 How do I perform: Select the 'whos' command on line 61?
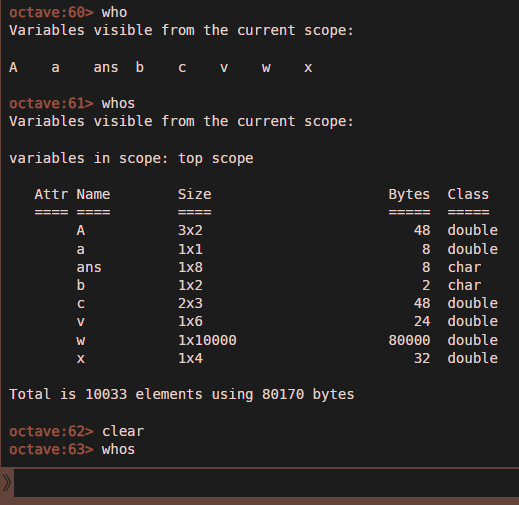pyautogui.click(x=118, y=104)
